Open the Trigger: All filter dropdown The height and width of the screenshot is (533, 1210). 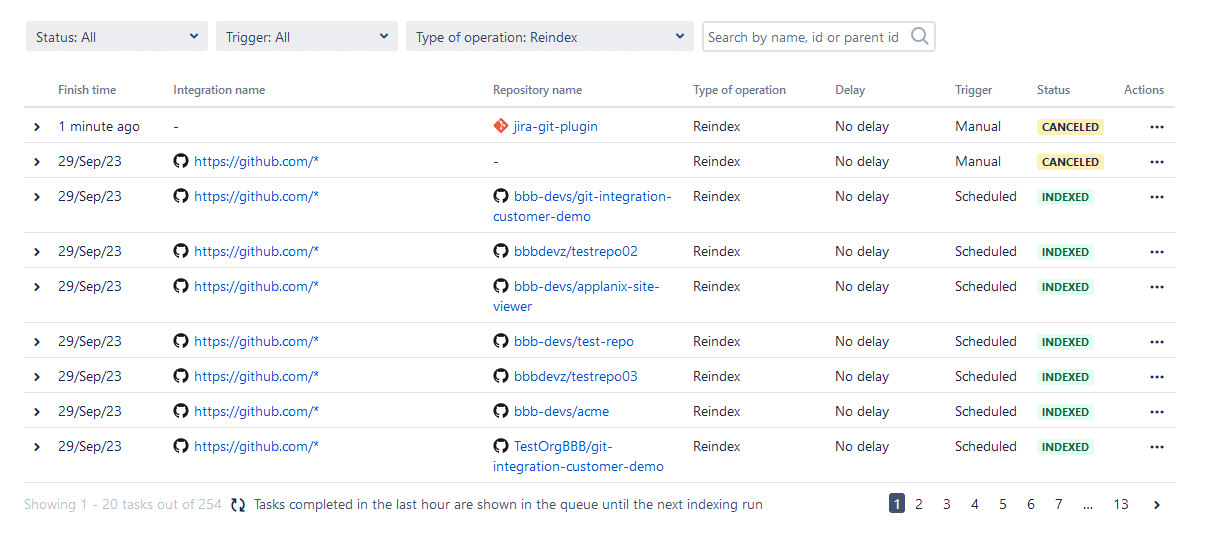306,37
